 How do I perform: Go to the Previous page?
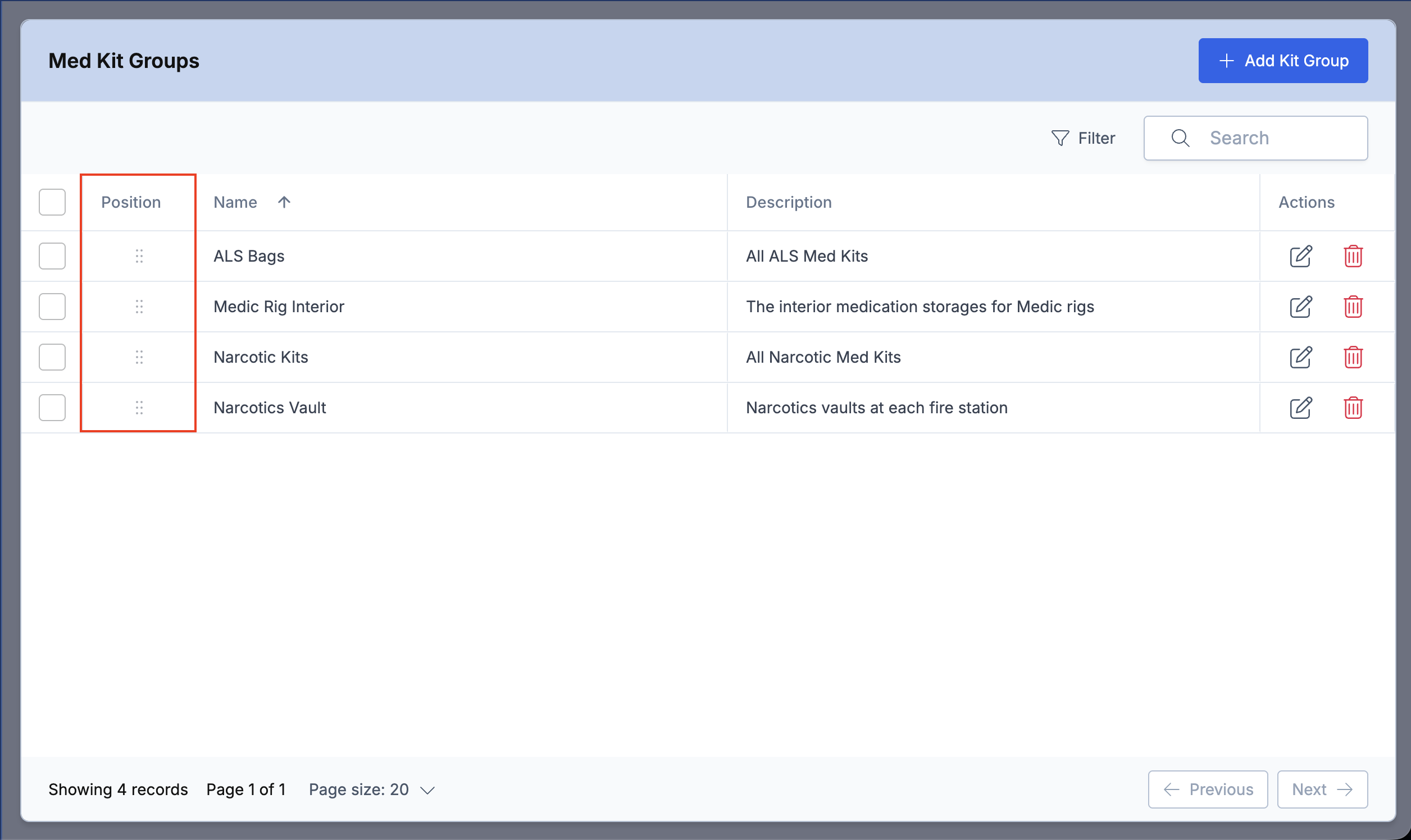(1208, 789)
